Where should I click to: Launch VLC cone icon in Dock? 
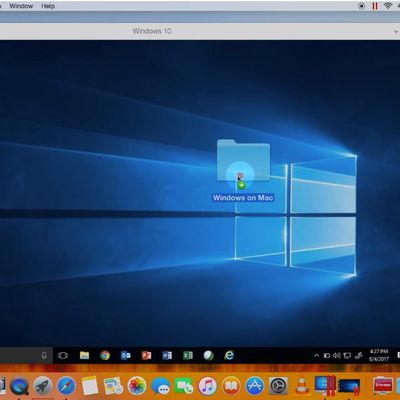click(302, 386)
